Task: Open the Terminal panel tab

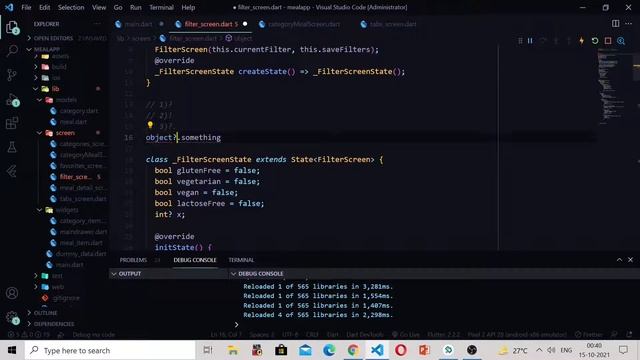Action: coord(241,260)
